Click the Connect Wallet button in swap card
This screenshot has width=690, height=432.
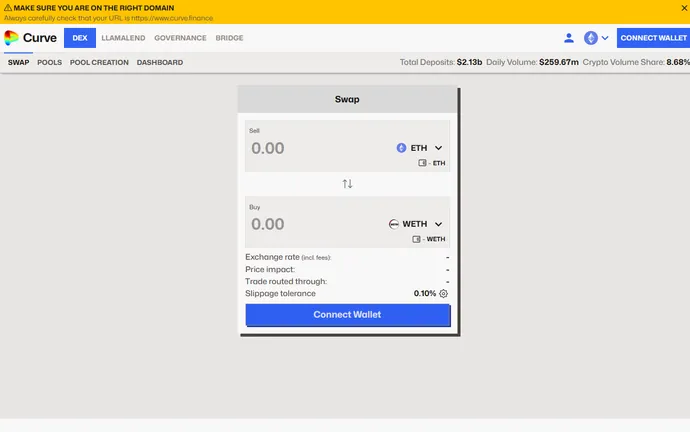(x=348, y=315)
